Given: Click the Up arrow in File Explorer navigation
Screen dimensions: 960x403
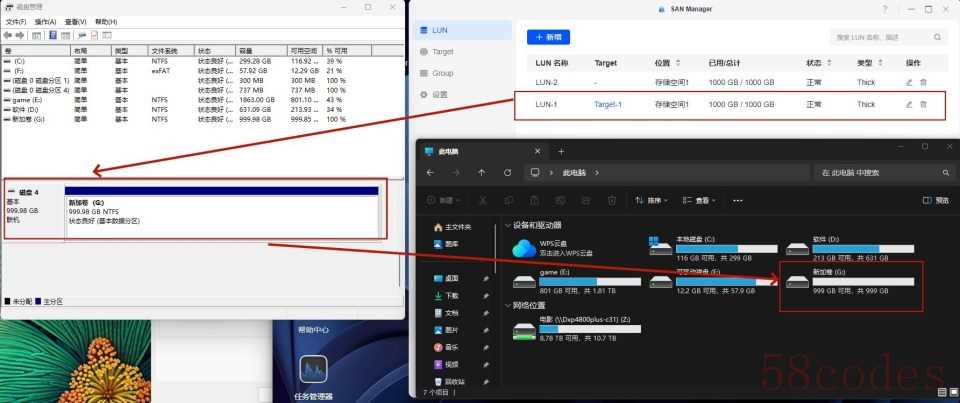Looking at the screenshot, I should (482, 172).
